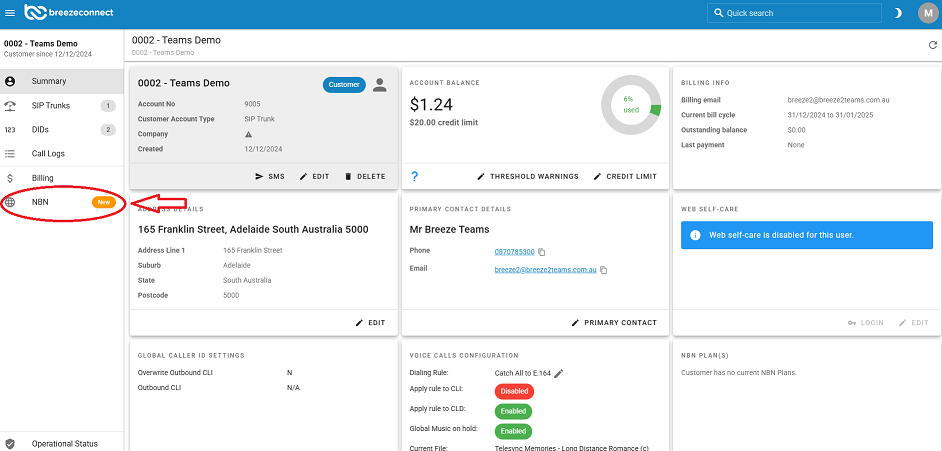942x451 pixels.
Task: Click the SMS button
Action: click(270, 177)
